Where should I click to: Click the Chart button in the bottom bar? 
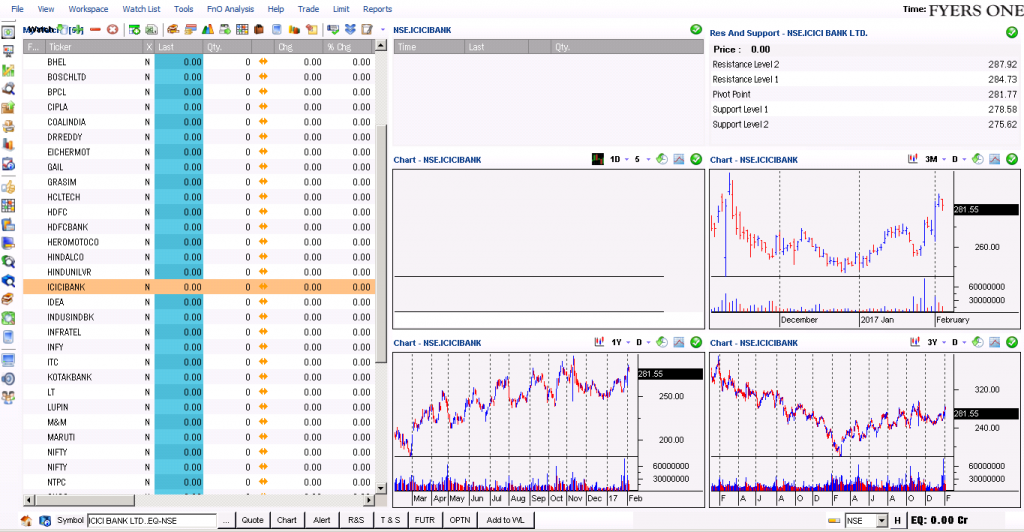click(x=287, y=520)
